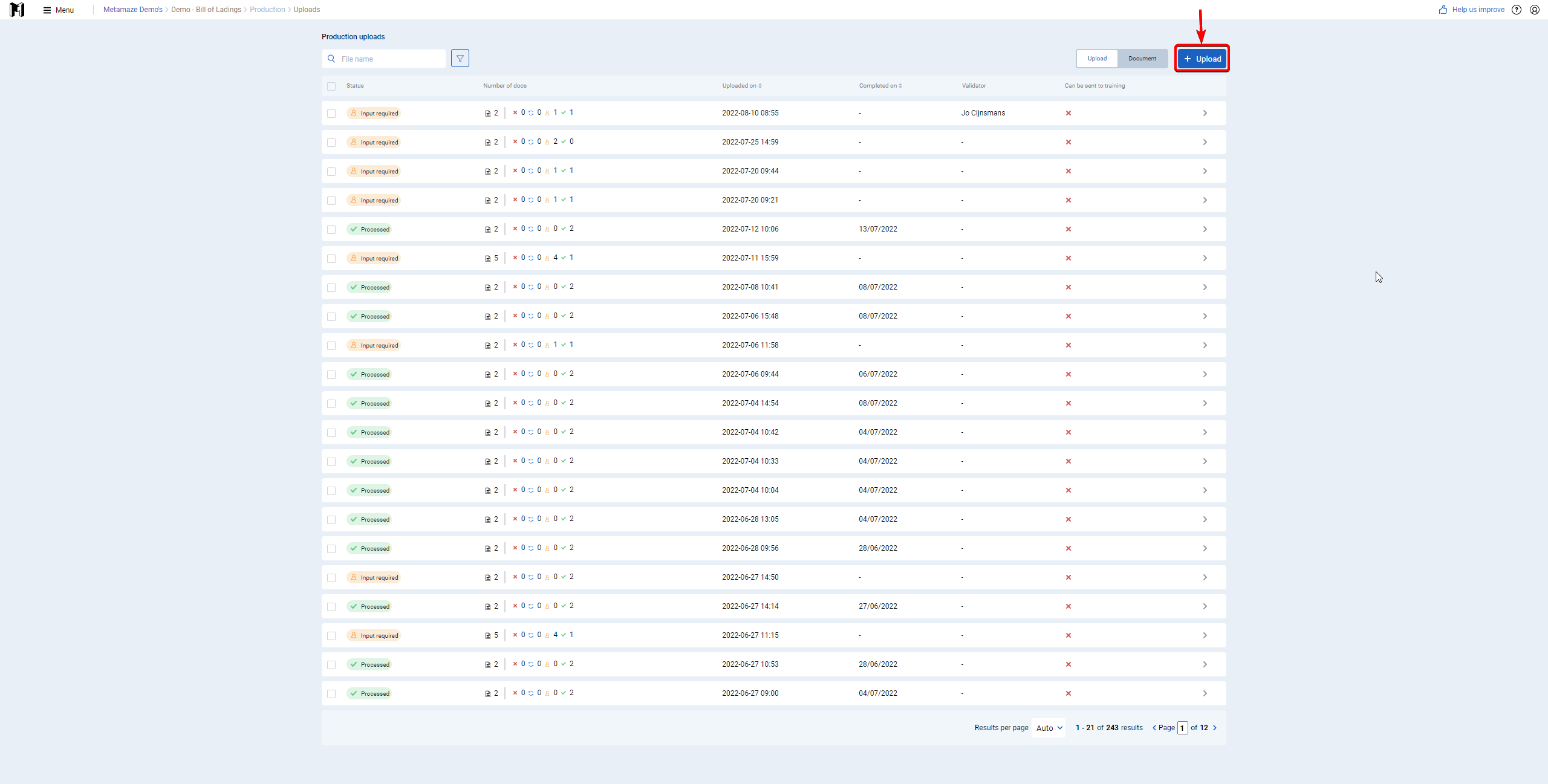The image size is (1548, 784).
Task: Click Input required badge on 2022-07-20 09:21 row
Action: 374,200
